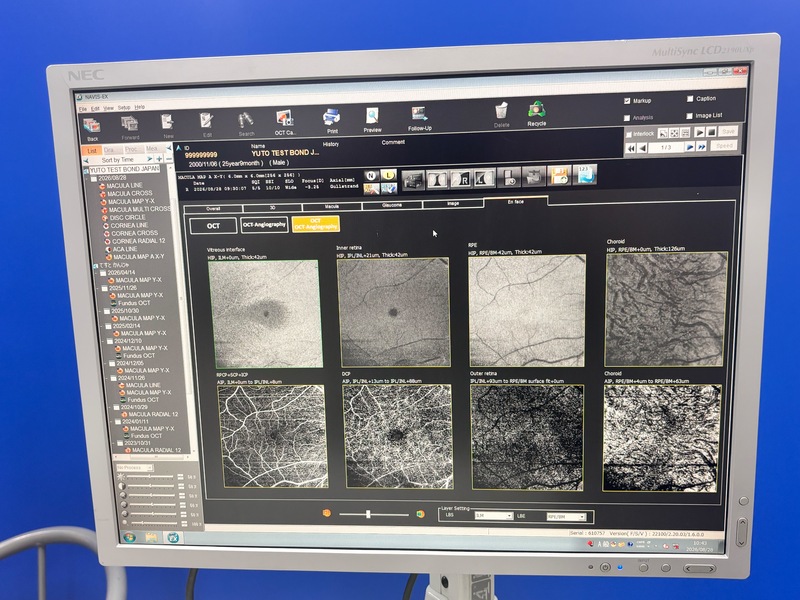Click the OCT button
The image size is (800, 600).
click(213, 226)
